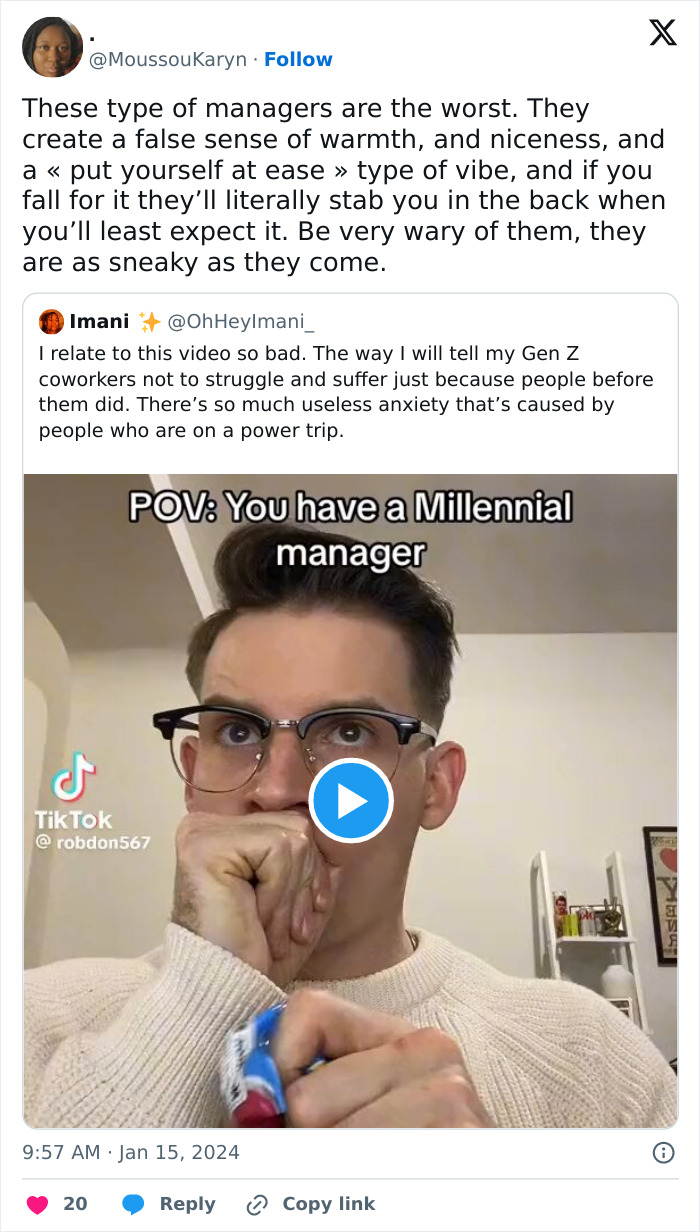The width and height of the screenshot is (700, 1232).
Task: Toggle Follow for @MoussouKaryn
Action: [x=298, y=59]
